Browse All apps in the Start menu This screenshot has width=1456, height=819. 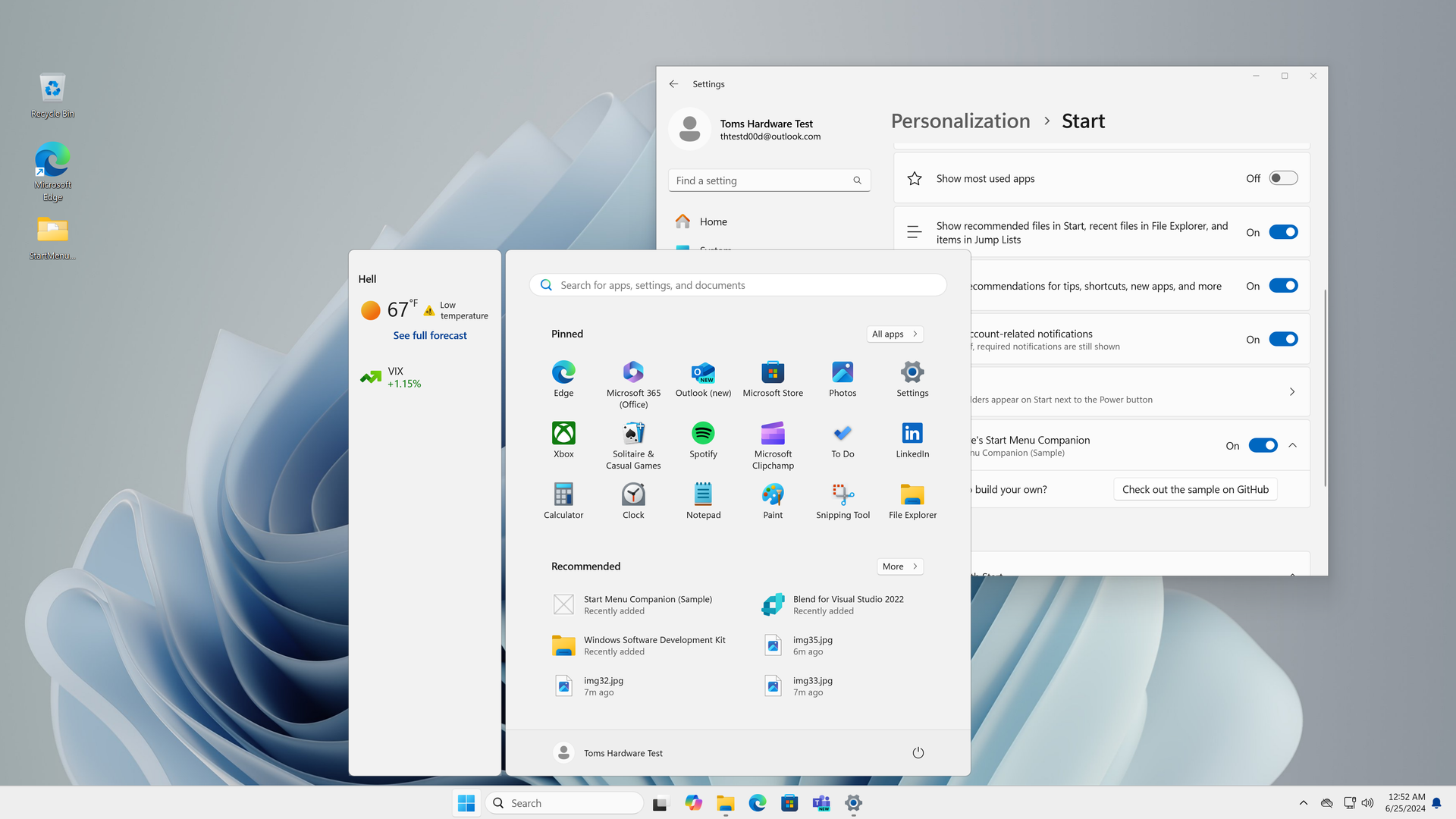pyautogui.click(x=894, y=334)
